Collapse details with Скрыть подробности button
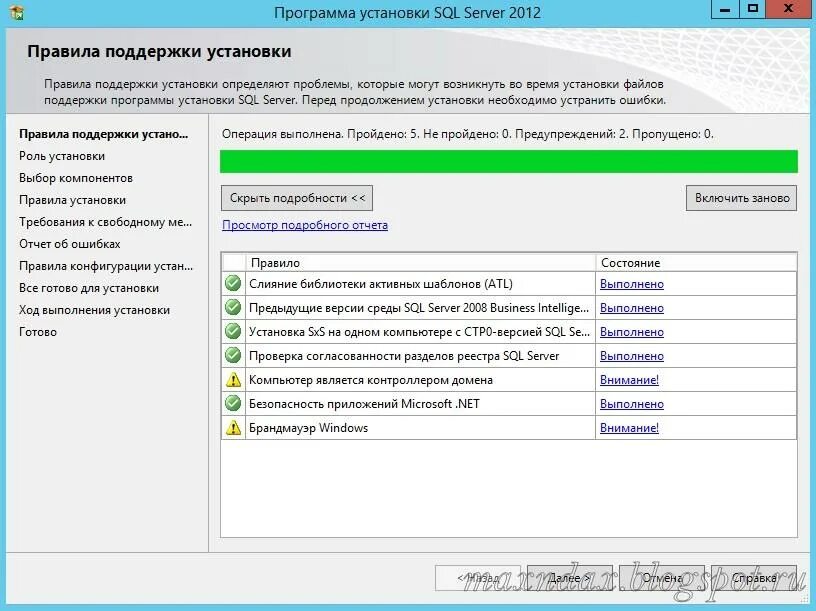Screen dimensions: 816x611 297,198
